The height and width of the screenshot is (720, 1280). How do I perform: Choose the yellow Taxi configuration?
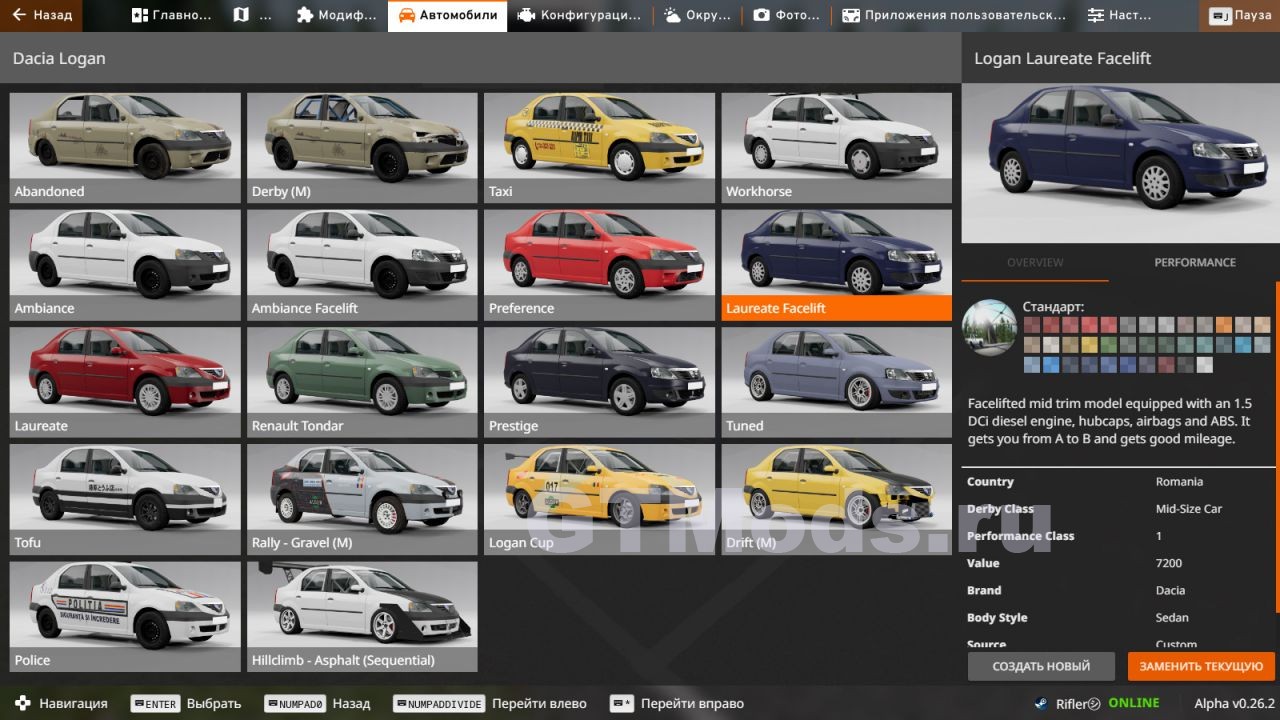coord(599,147)
